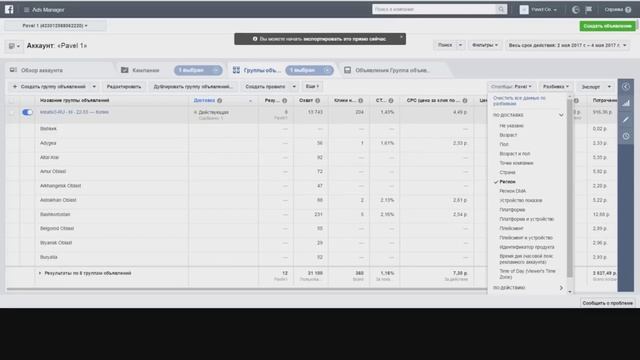
Task: Open the Разбивка breakdown dropdown
Action: (x=556, y=87)
